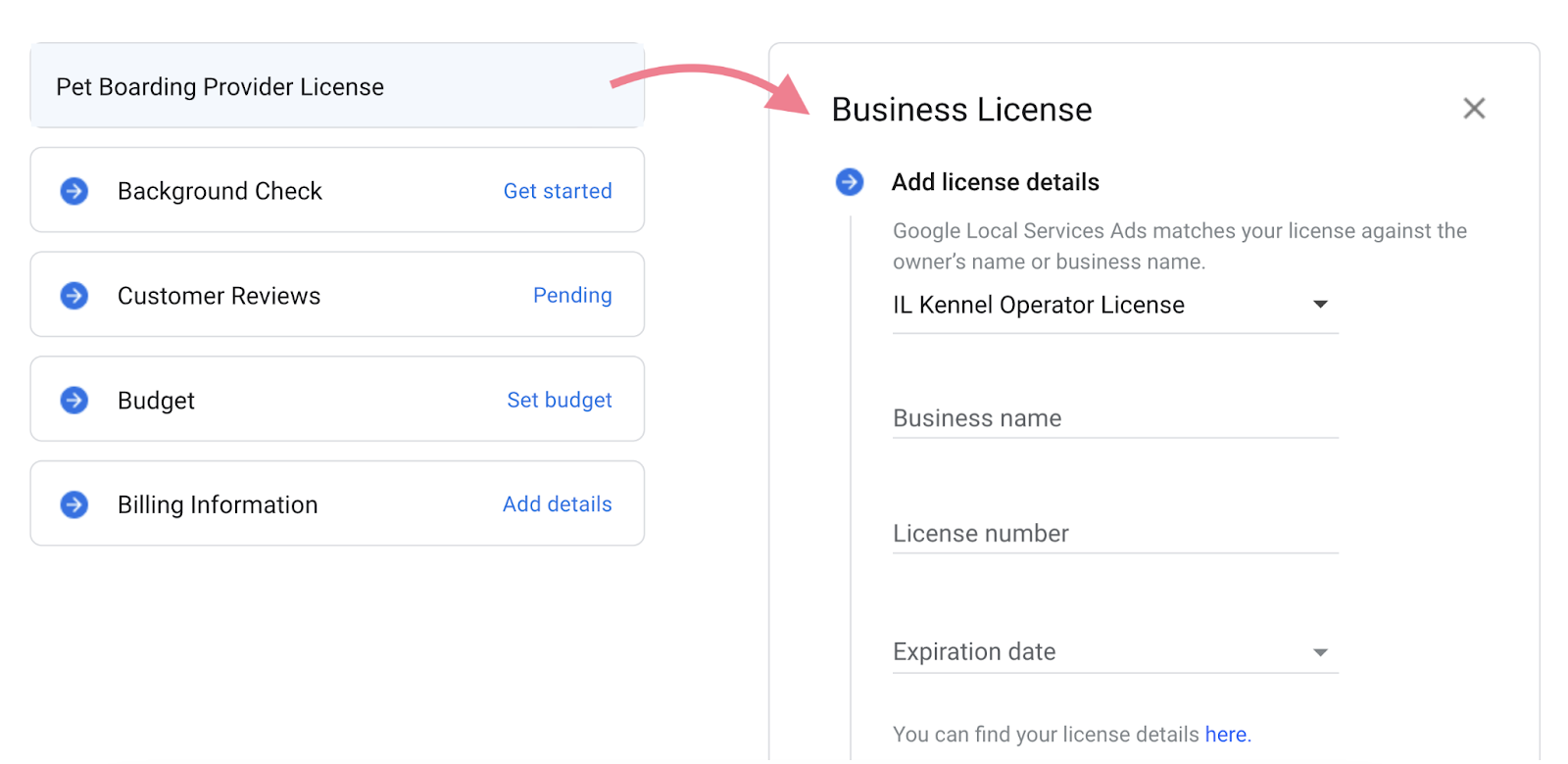Focus the License number input field

pyautogui.click(x=1114, y=534)
